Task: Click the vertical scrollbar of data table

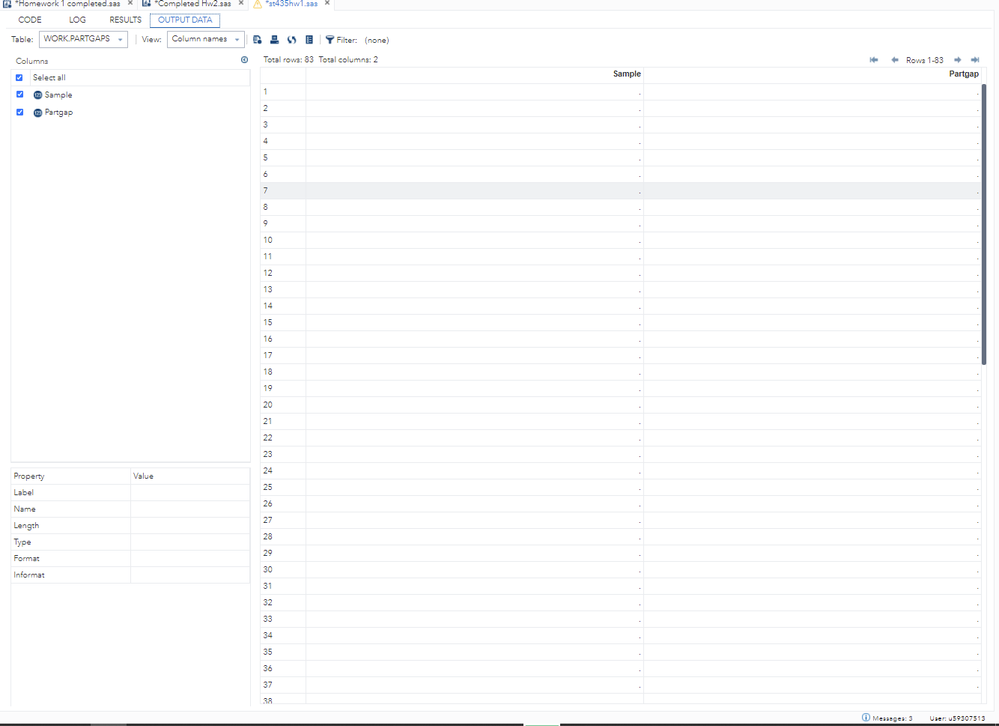Action: 984,224
